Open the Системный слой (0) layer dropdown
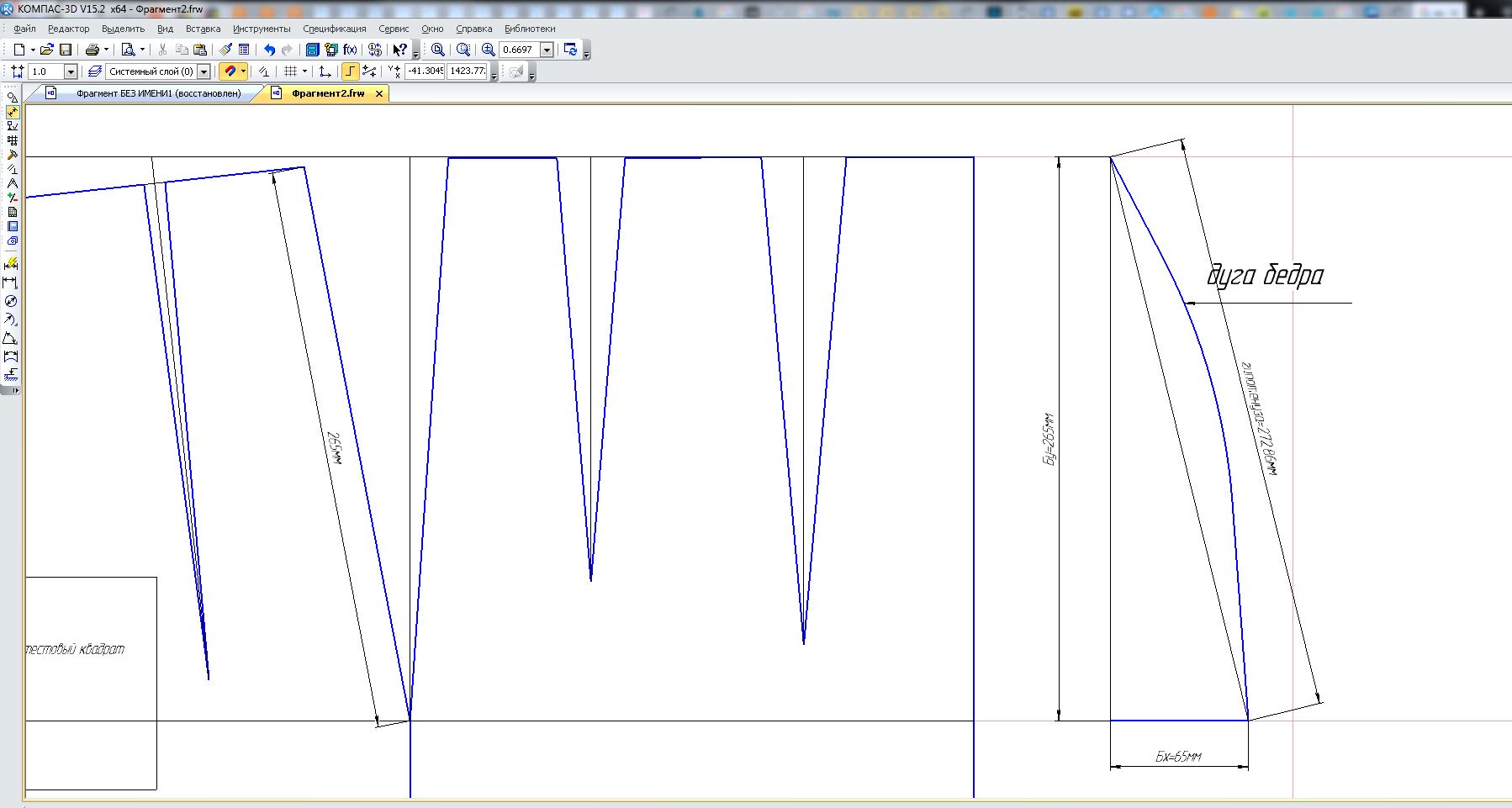The image size is (1512, 808). click(204, 71)
